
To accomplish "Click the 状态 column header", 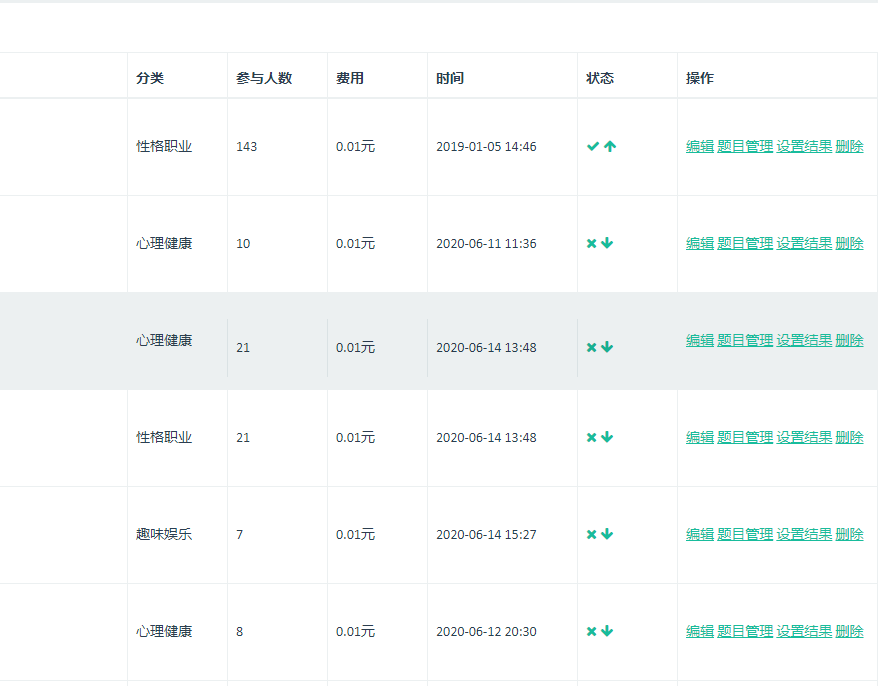I will pyautogui.click(x=600, y=78).
